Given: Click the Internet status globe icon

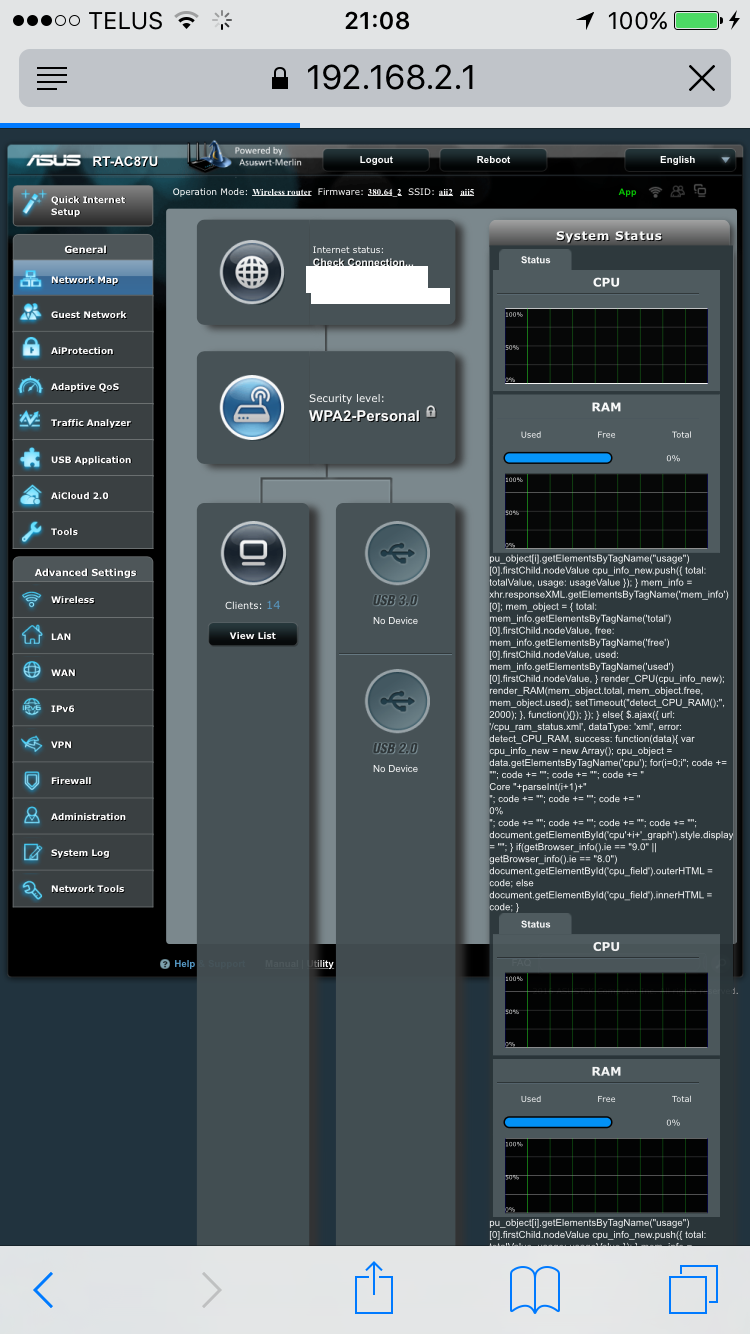Looking at the screenshot, I should [253, 271].
